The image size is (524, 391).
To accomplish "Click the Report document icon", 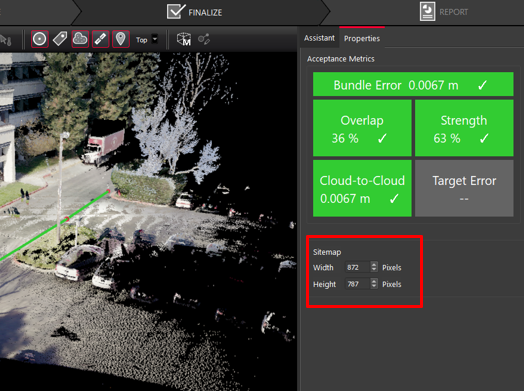I will tap(427, 11).
